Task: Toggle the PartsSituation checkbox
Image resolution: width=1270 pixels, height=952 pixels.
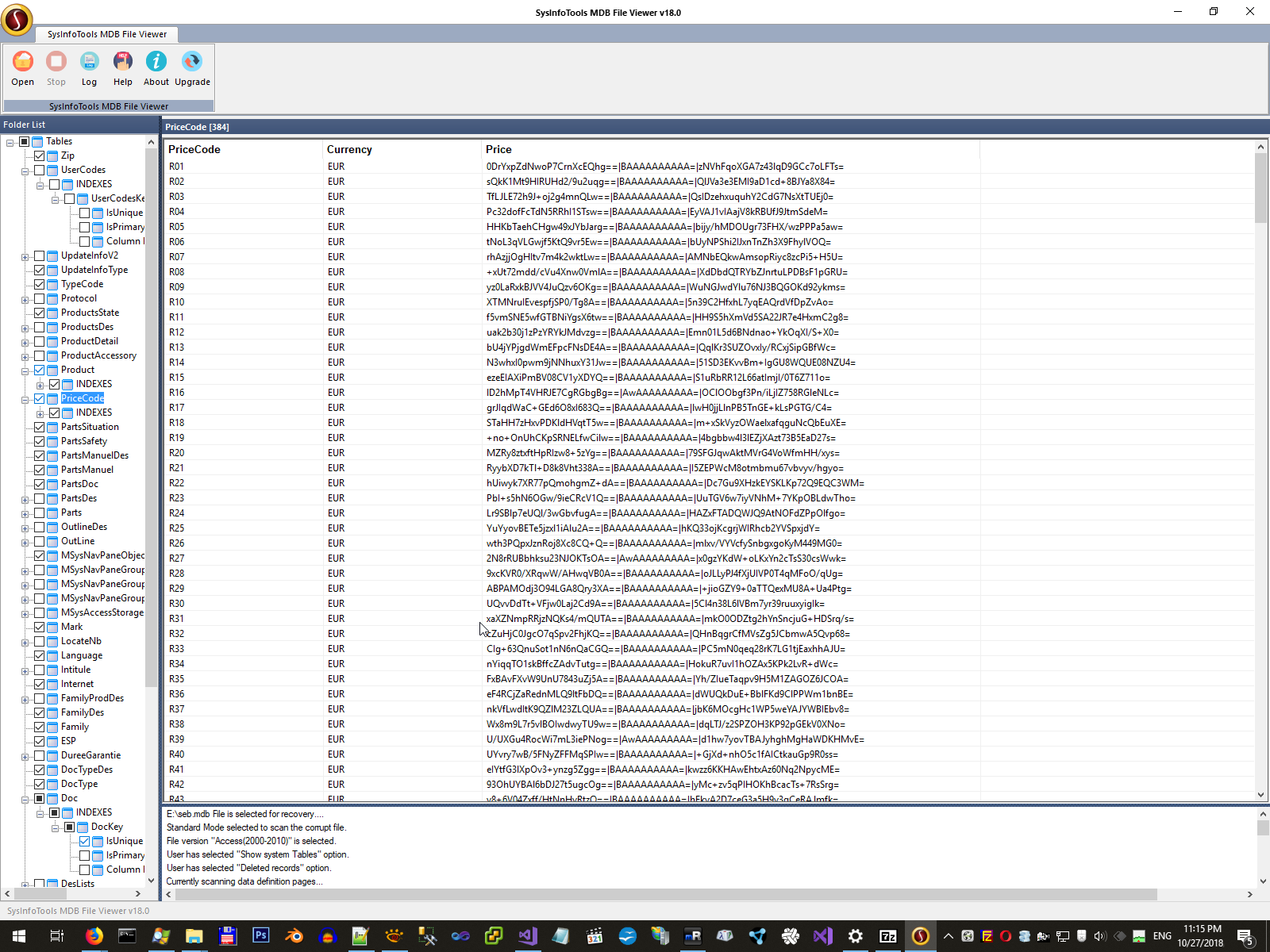Action: [x=39, y=427]
